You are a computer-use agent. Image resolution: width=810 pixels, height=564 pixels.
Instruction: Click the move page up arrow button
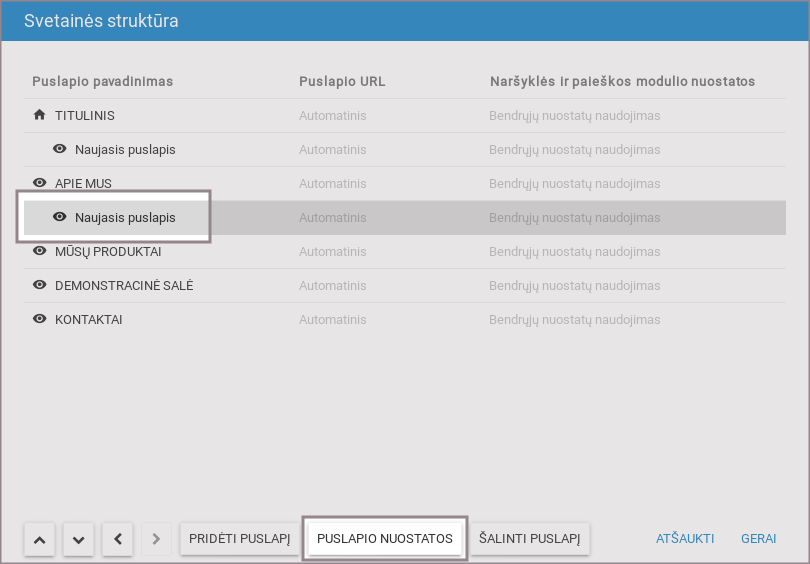(x=39, y=539)
